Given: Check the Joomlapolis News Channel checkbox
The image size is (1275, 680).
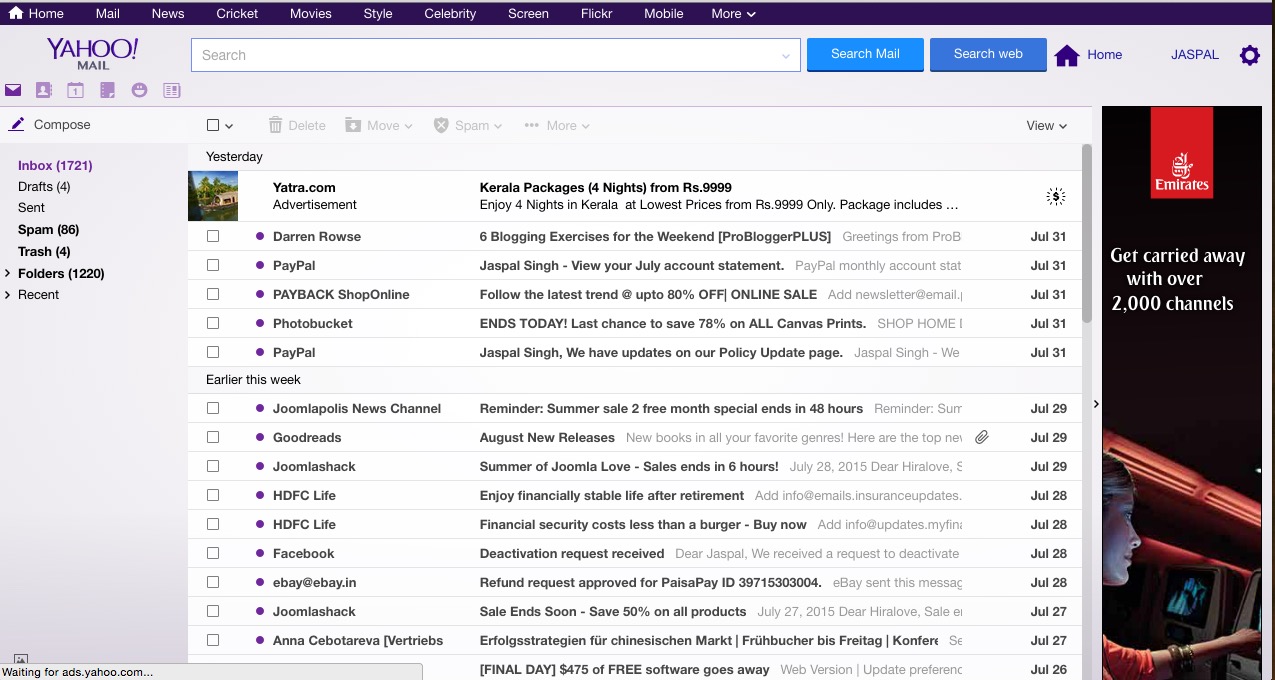Looking at the screenshot, I should click(213, 408).
